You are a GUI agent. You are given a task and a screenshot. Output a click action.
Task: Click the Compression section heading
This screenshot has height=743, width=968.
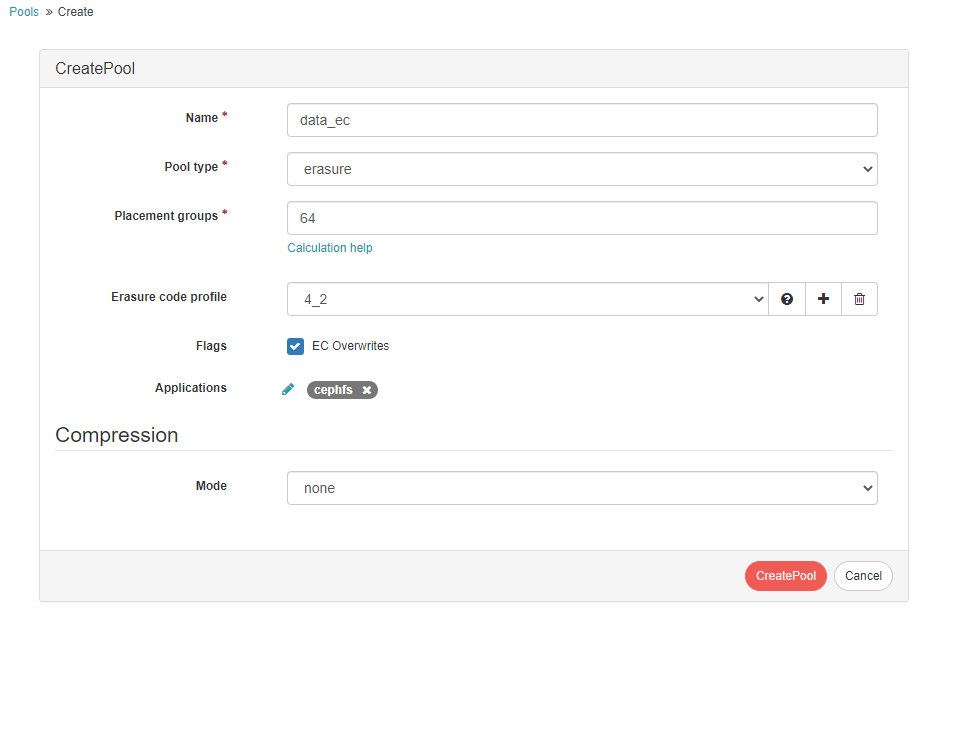(117, 435)
